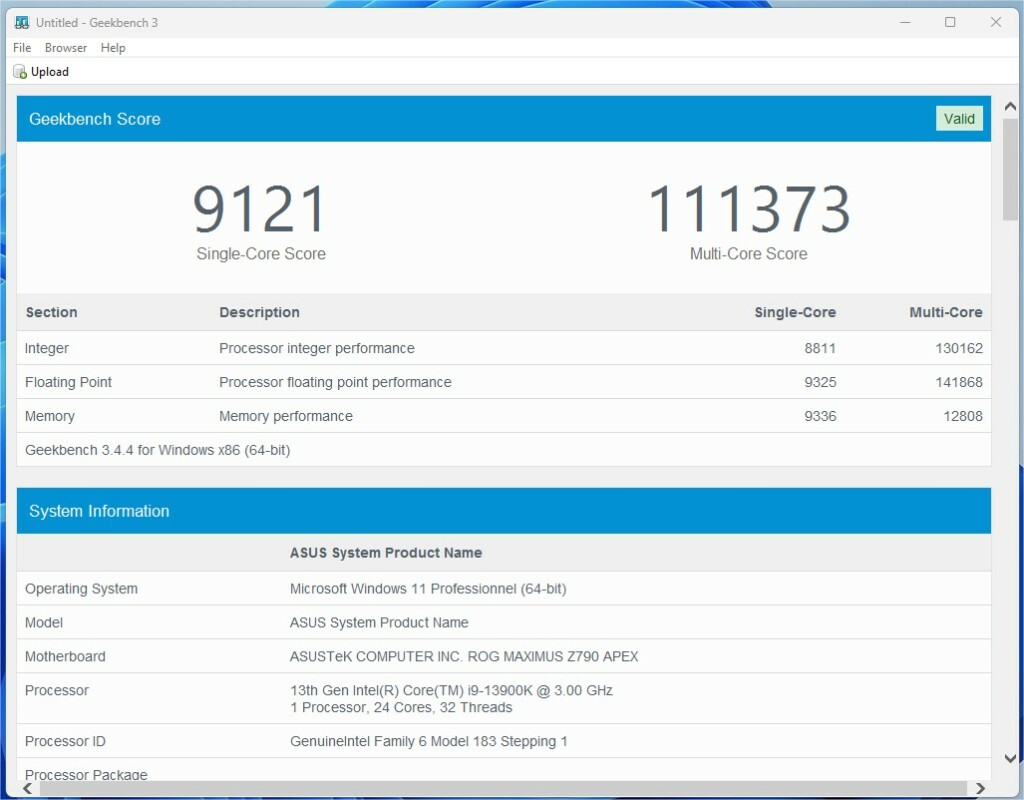Click Integer single-core value 8811
Screen dimensions: 1024x800
point(820,348)
